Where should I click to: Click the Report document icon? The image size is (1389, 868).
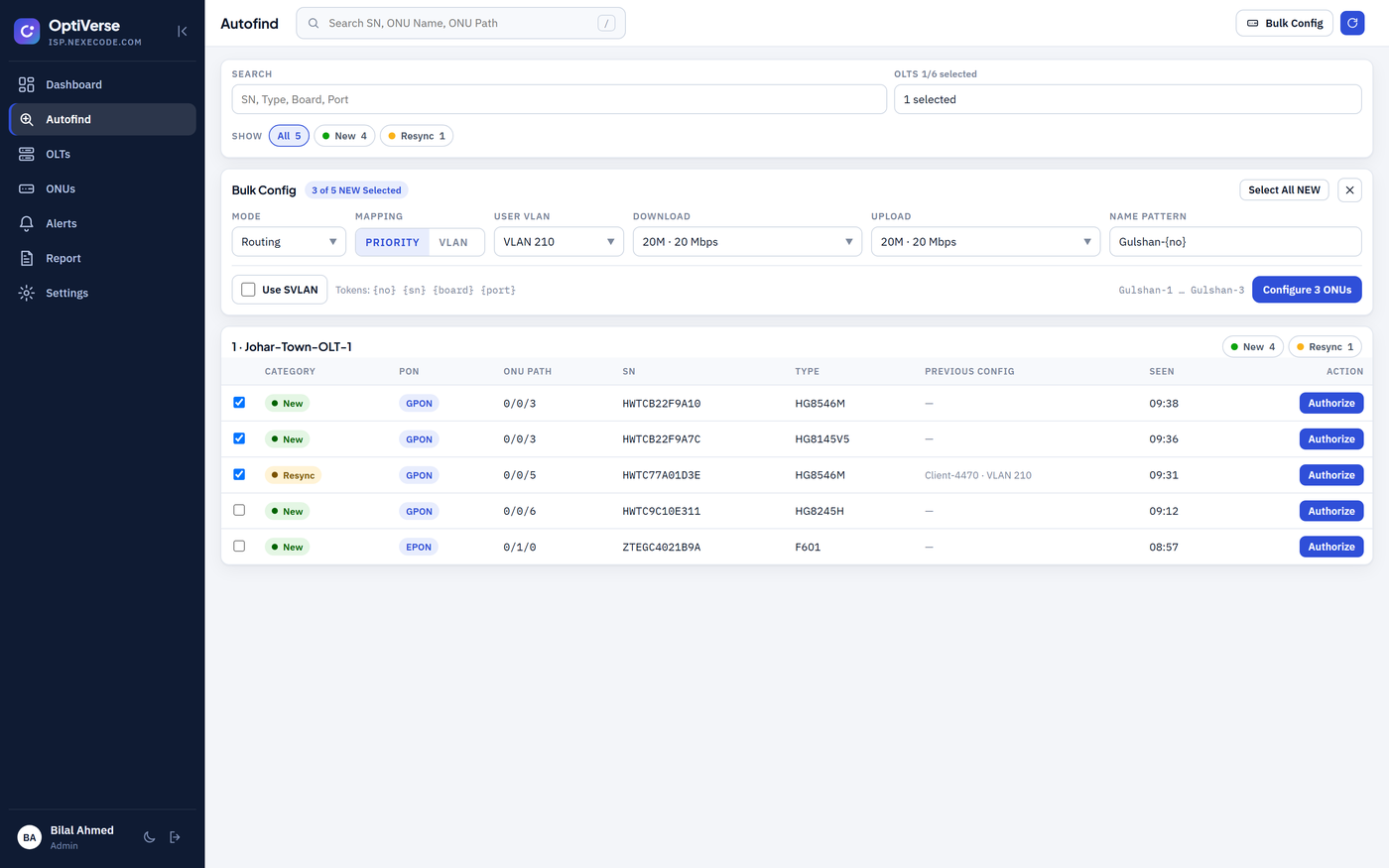pyautogui.click(x=27, y=259)
